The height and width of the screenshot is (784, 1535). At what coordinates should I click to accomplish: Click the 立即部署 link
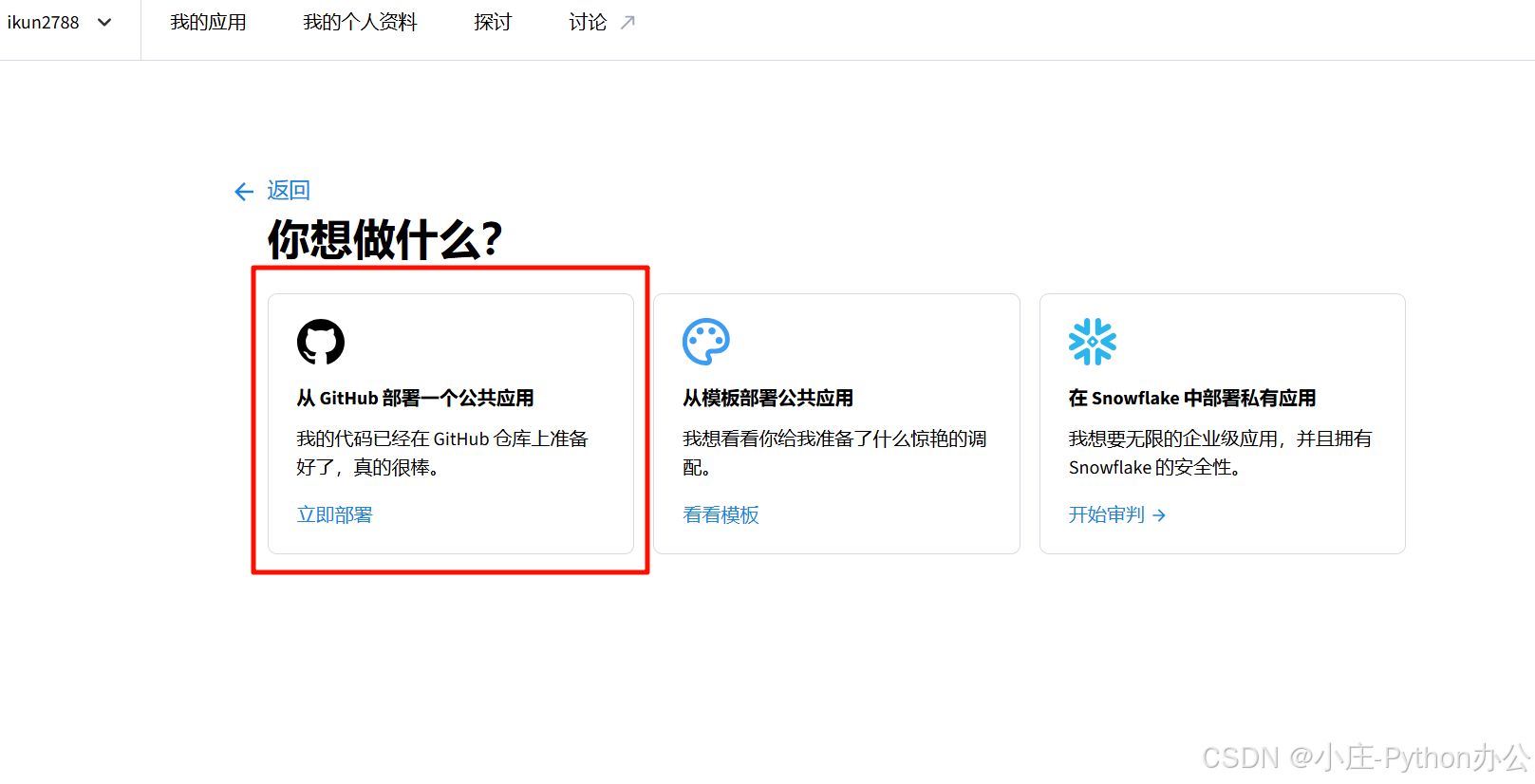click(335, 514)
